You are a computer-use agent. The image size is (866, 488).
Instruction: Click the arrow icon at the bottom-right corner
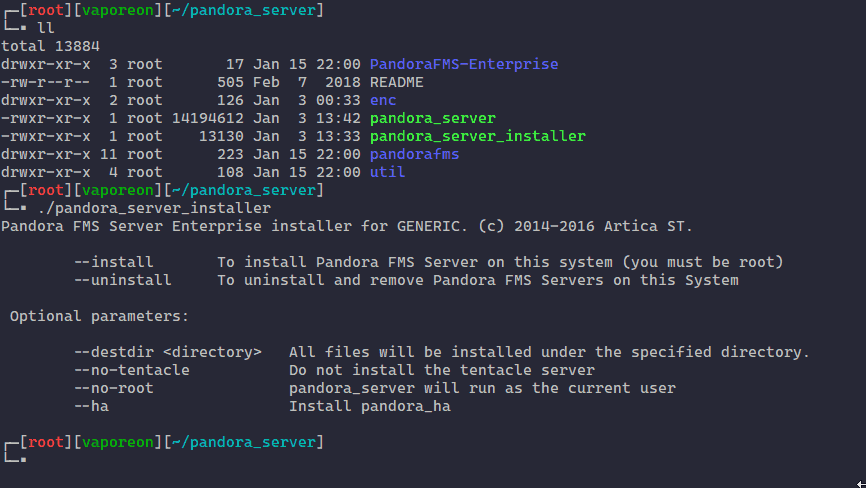coord(860,484)
